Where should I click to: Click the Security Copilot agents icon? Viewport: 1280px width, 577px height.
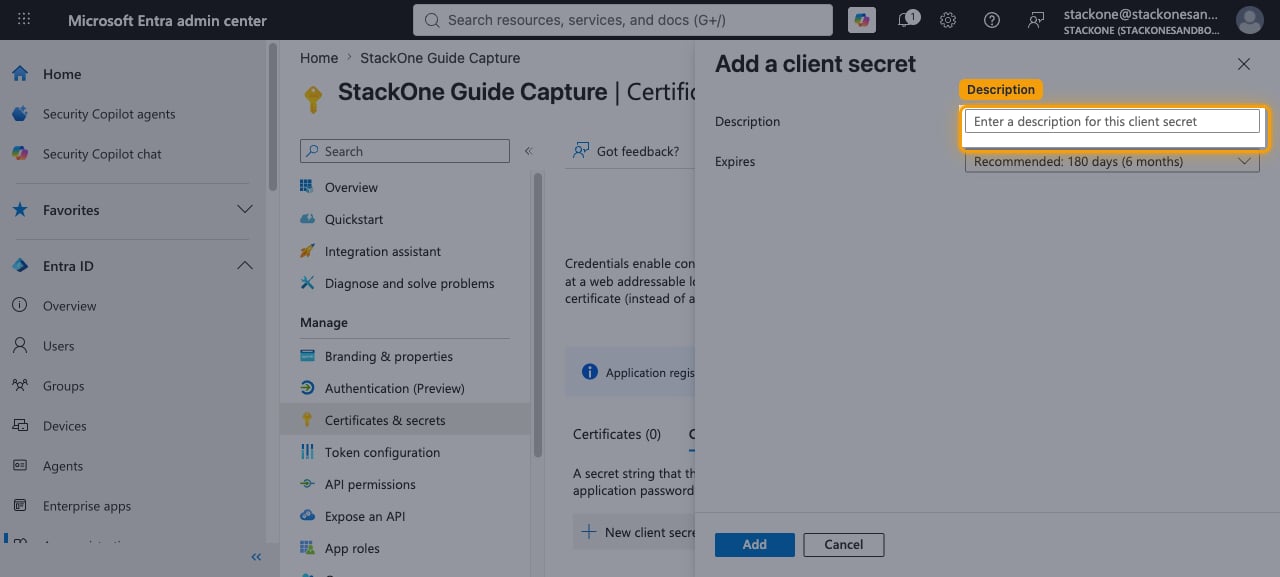click(x=19, y=114)
